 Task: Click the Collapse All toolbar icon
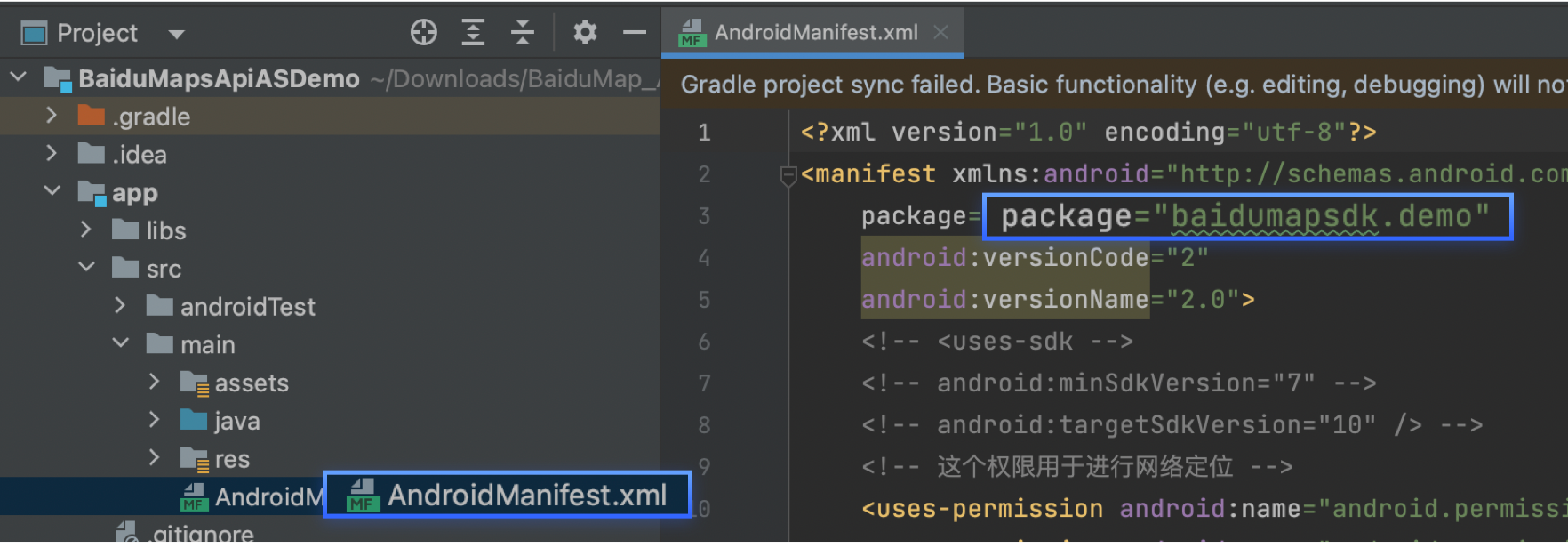(523, 33)
